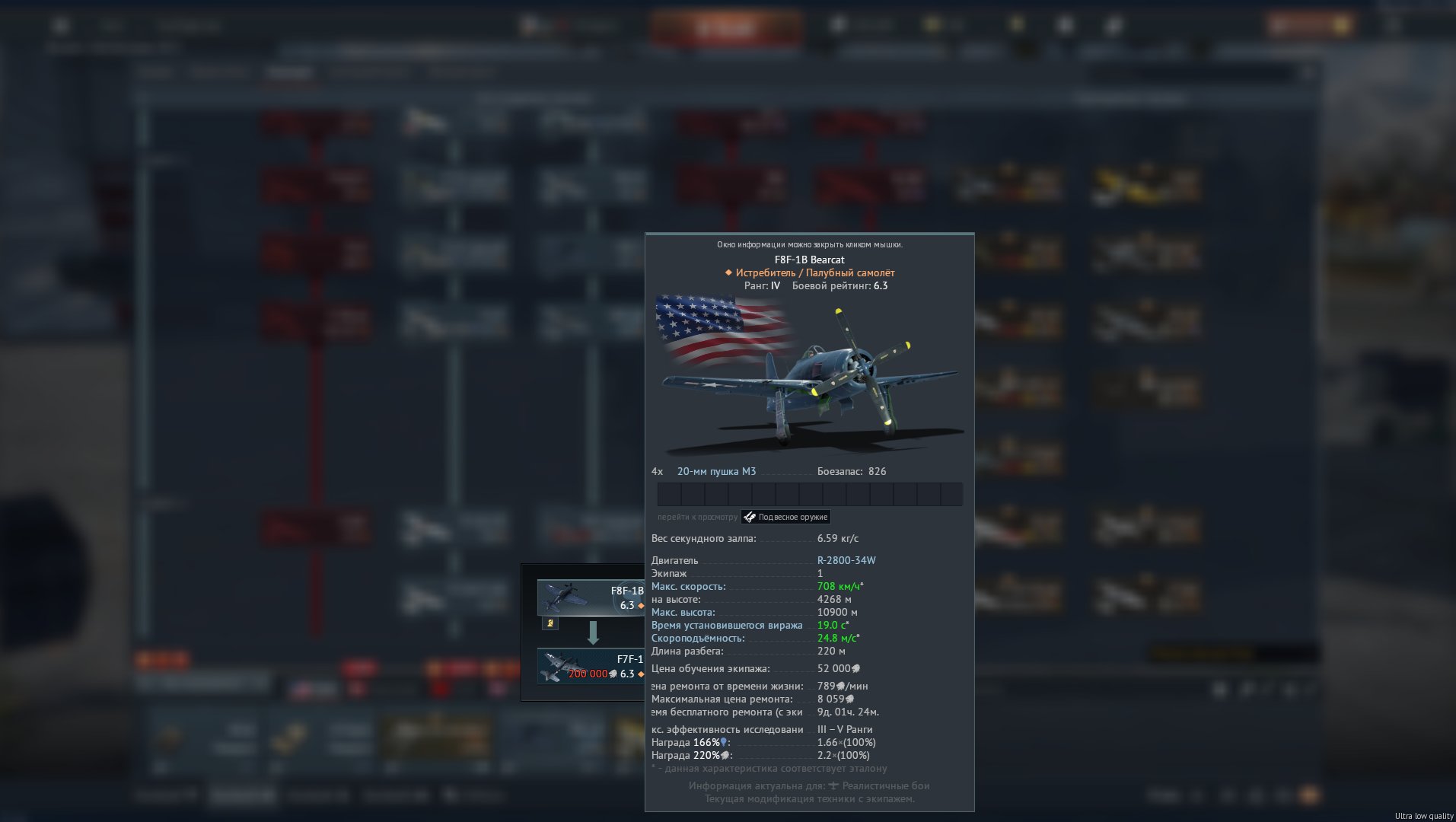Click the yellow badge icon under the F8F-1B card

coord(550,623)
